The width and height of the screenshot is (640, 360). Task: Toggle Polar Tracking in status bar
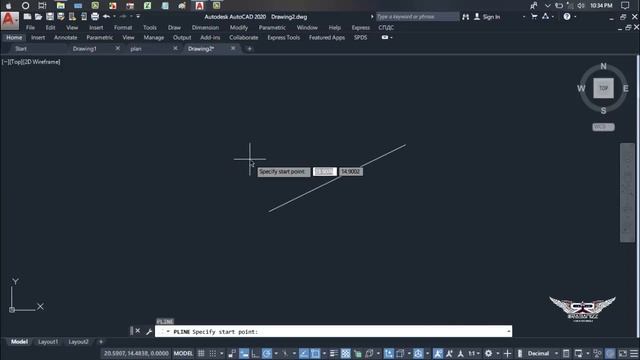[x=267, y=353]
